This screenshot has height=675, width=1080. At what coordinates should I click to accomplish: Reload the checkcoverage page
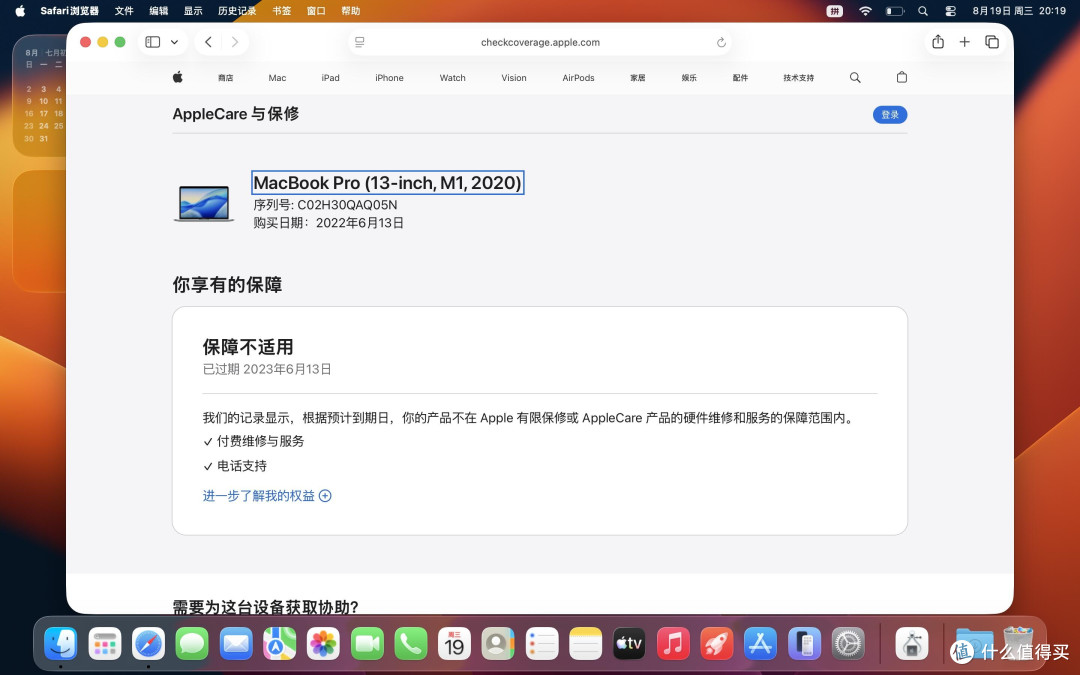pos(721,42)
